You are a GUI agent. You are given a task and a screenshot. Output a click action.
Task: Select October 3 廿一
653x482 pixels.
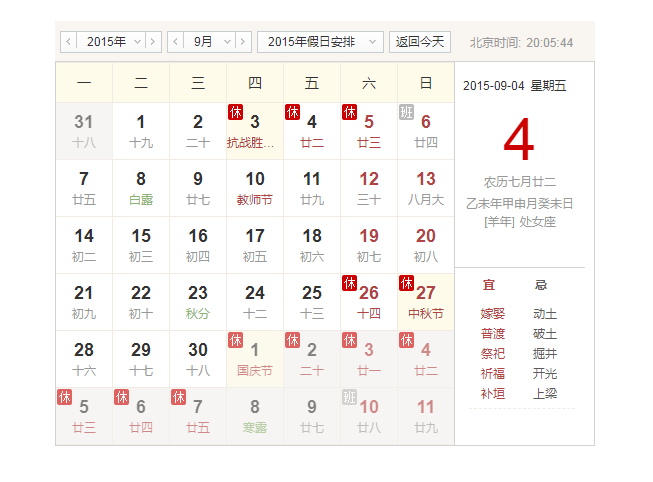tap(369, 359)
